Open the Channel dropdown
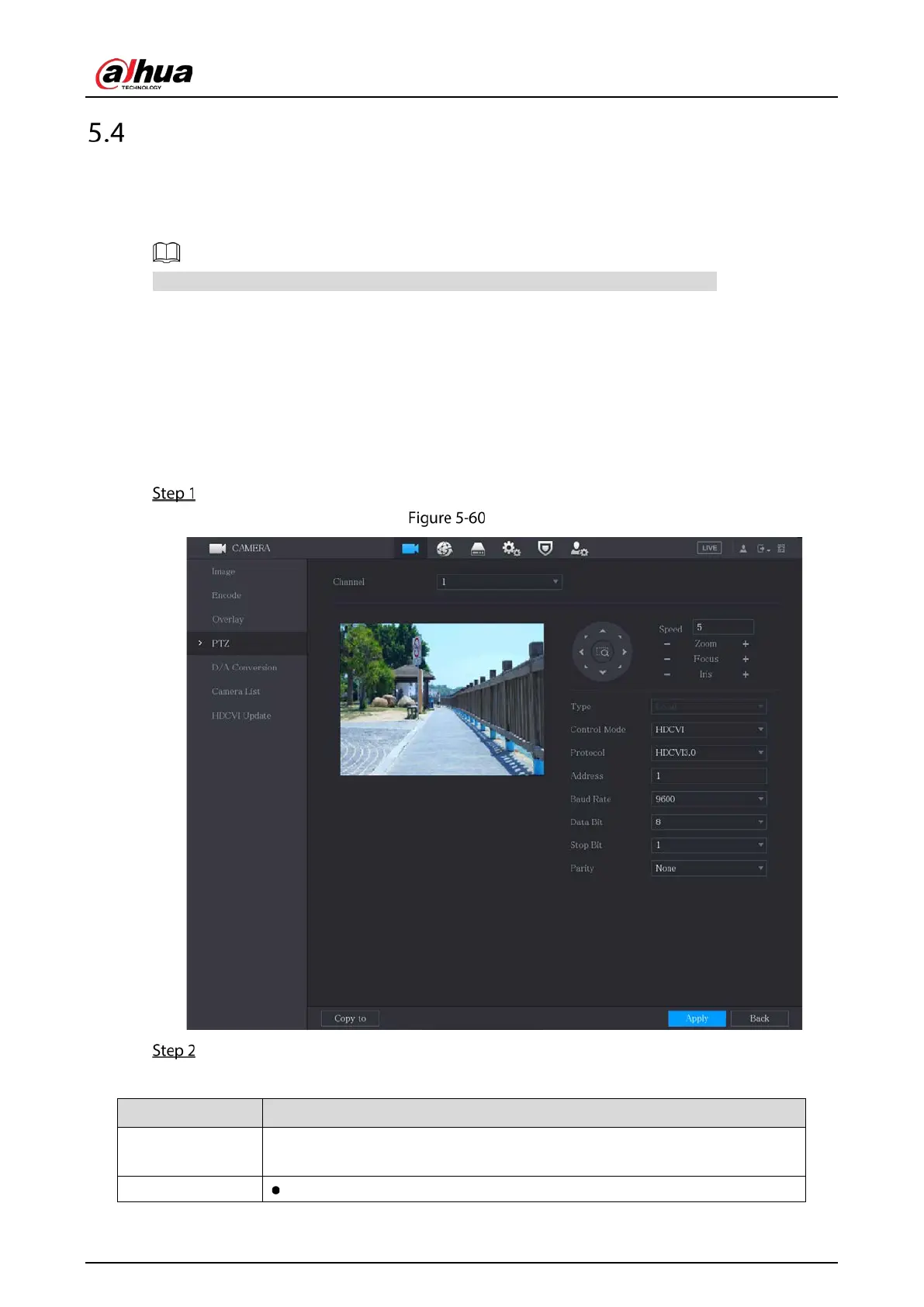 pos(499,581)
